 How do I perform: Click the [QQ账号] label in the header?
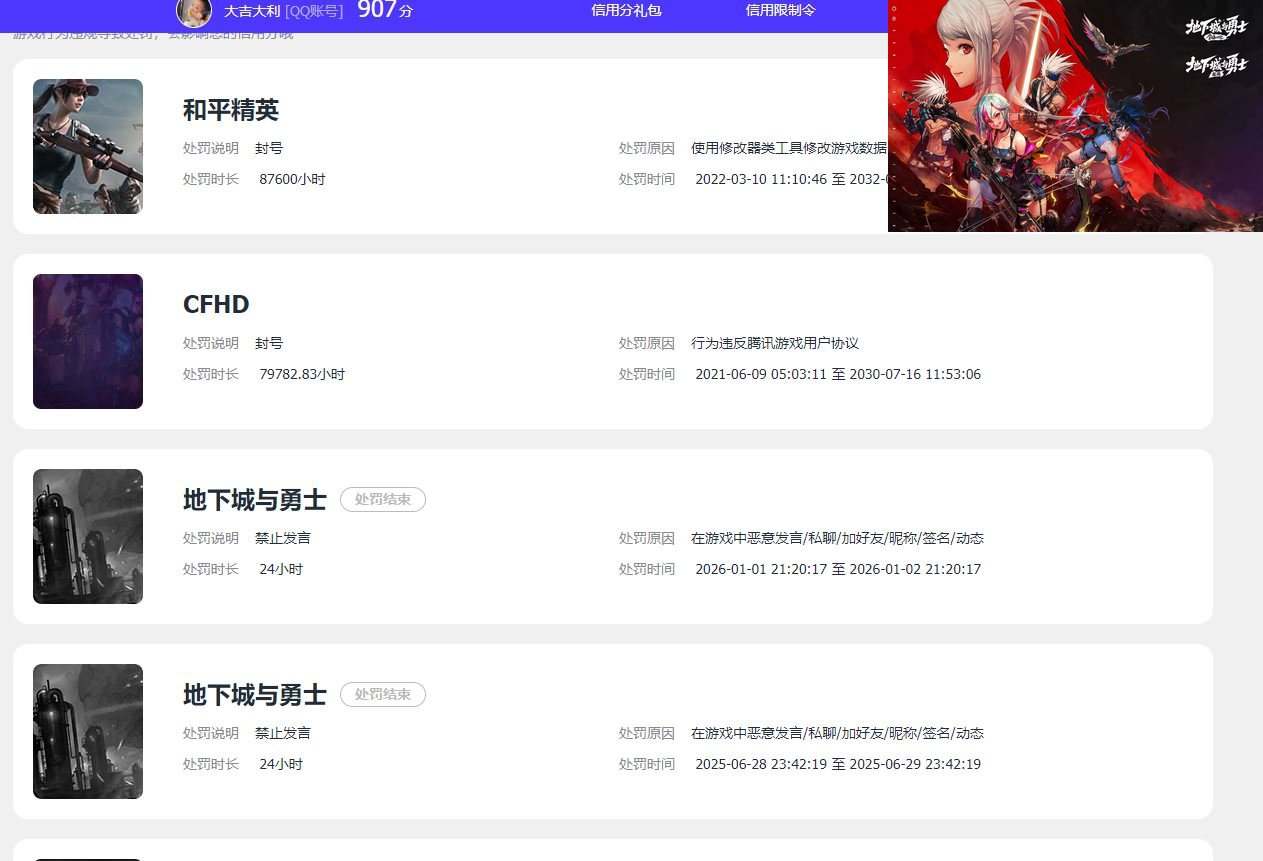[x=314, y=11]
